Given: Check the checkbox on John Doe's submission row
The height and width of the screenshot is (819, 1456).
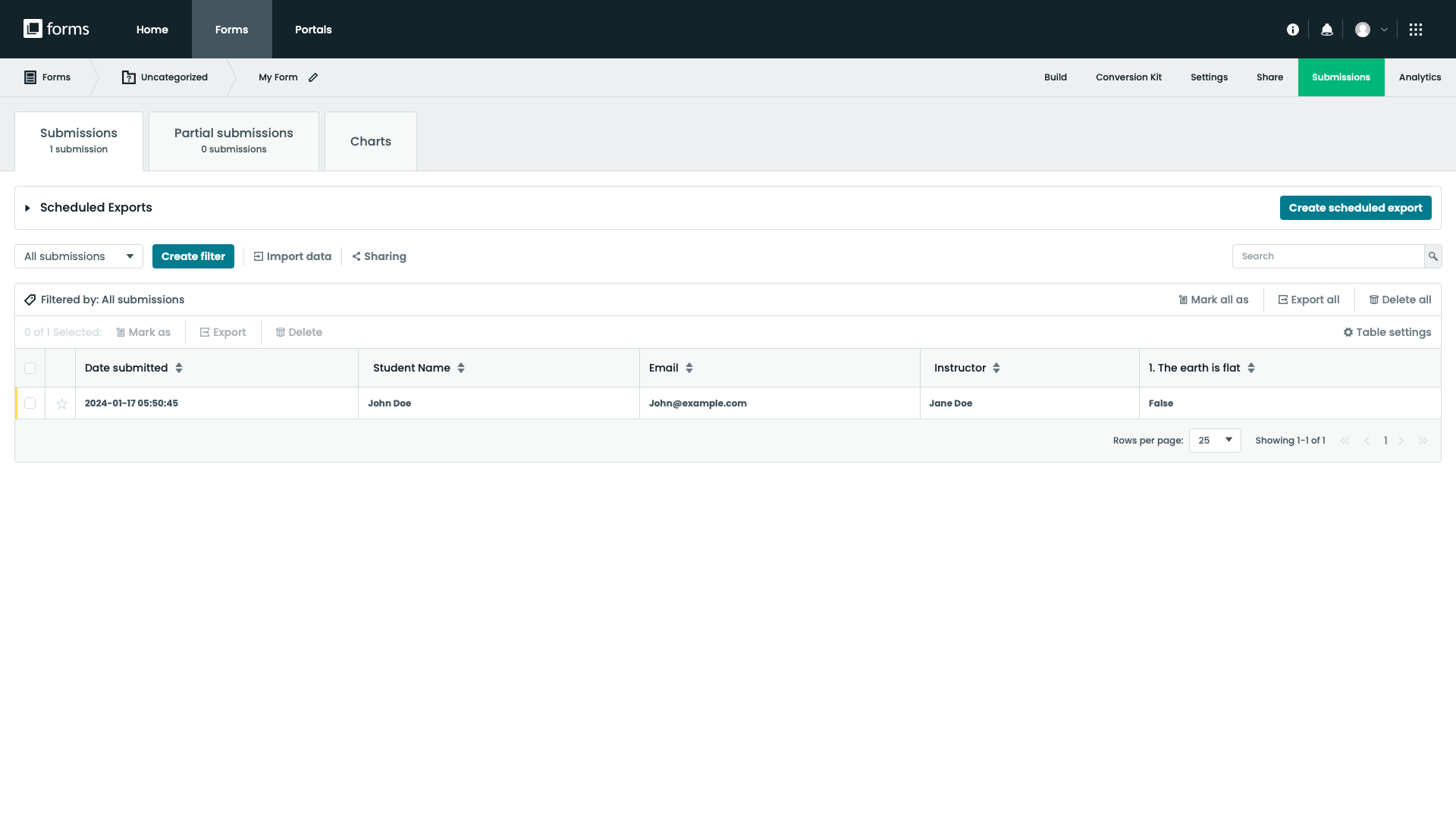Looking at the screenshot, I should (30, 403).
